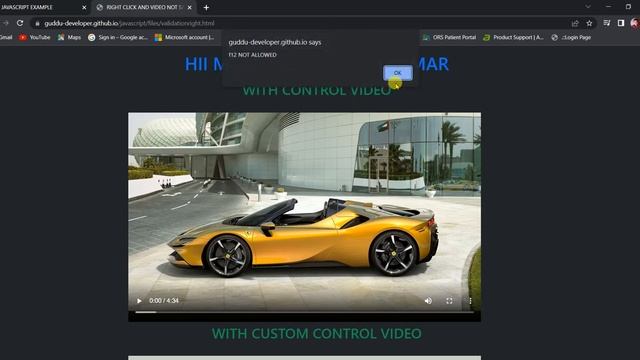
Task: Click the F12 NOT ALLOWED message
Action: click(x=252, y=55)
